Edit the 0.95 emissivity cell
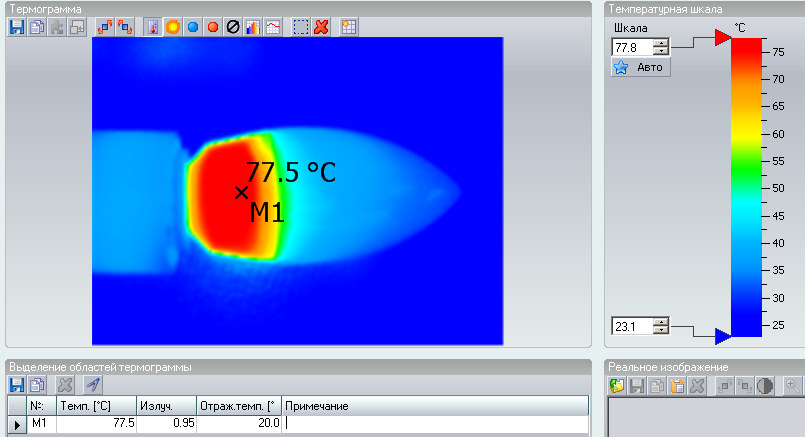The width and height of the screenshot is (805, 437). tap(166, 424)
